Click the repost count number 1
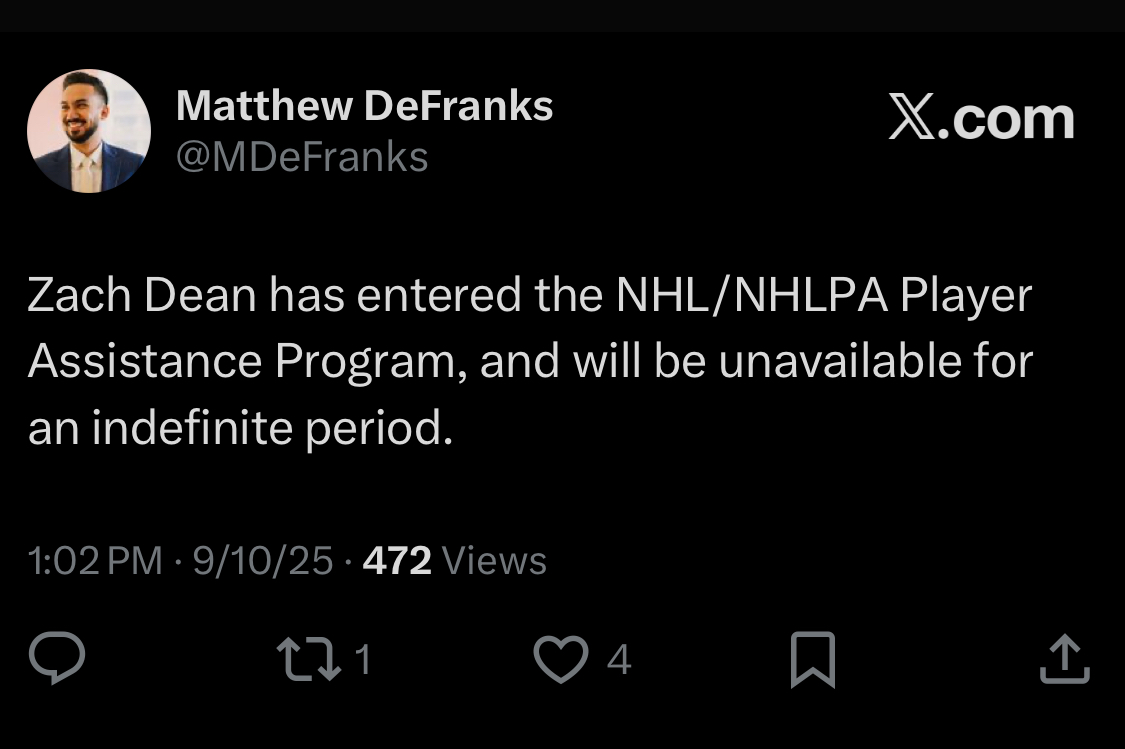Image resolution: width=1125 pixels, height=749 pixels. (364, 659)
